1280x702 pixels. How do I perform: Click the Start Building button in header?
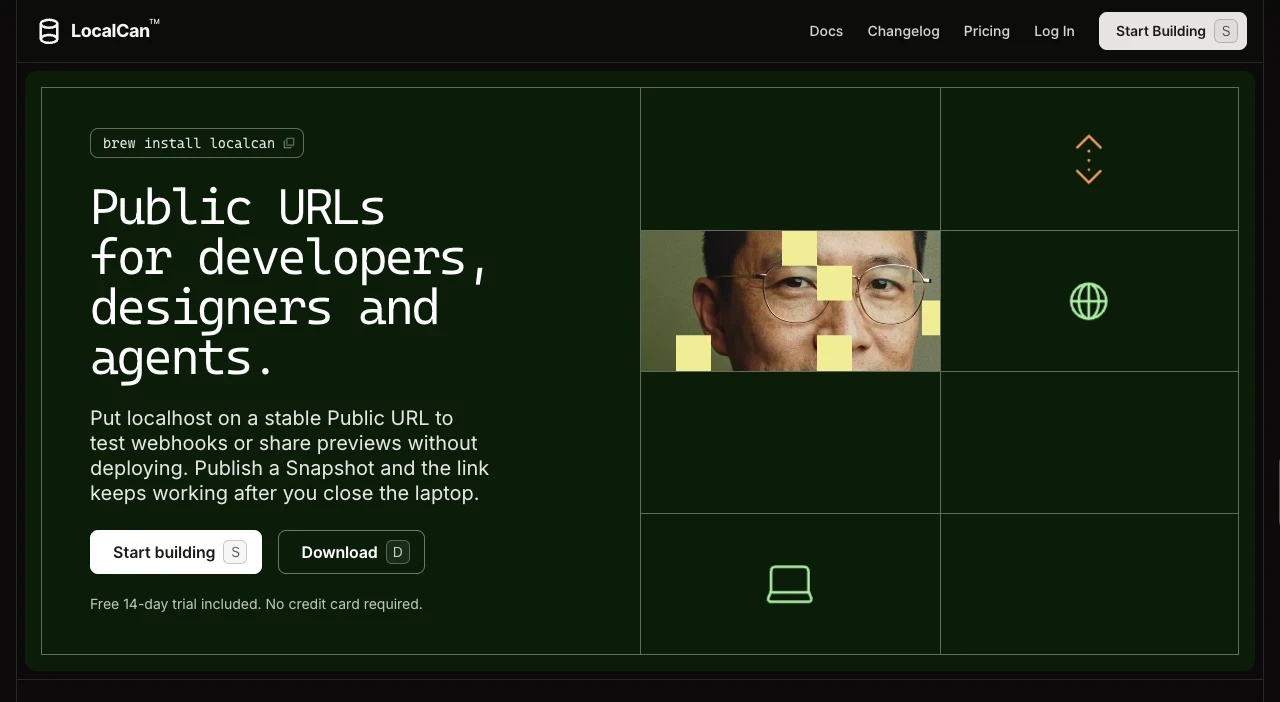(x=1173, y=31)
